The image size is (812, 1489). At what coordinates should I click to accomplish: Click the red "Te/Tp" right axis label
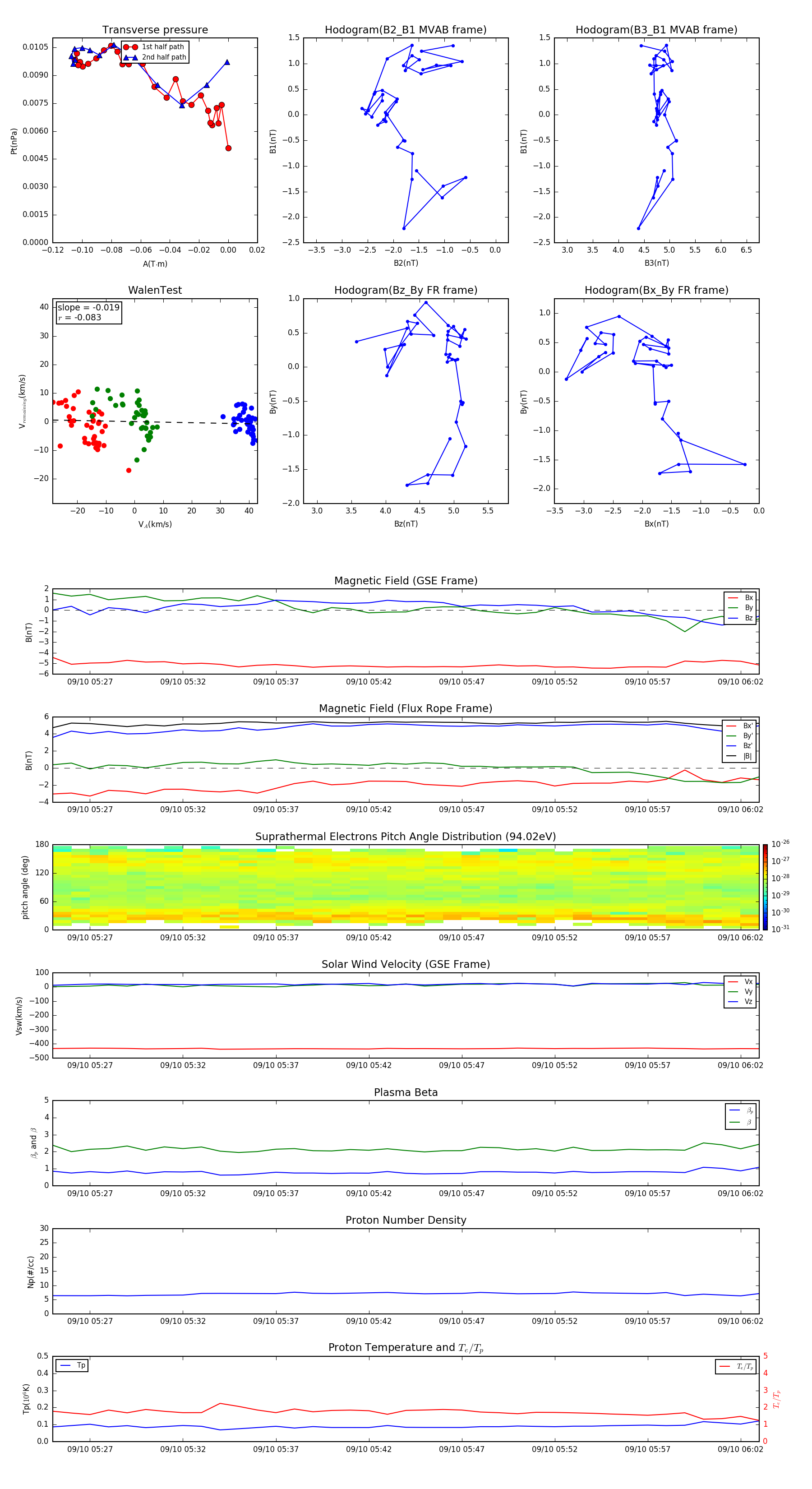[777, 1399]
